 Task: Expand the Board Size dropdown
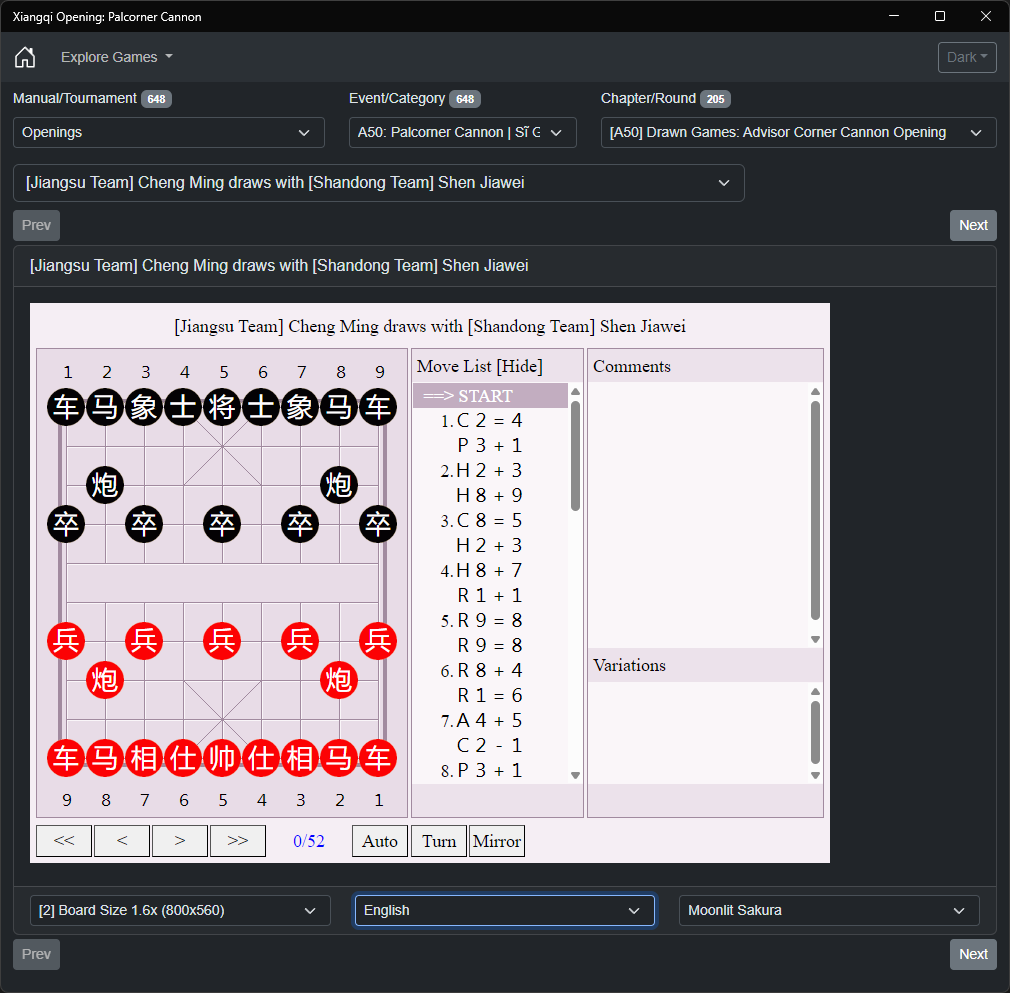[x=180, y=911]
